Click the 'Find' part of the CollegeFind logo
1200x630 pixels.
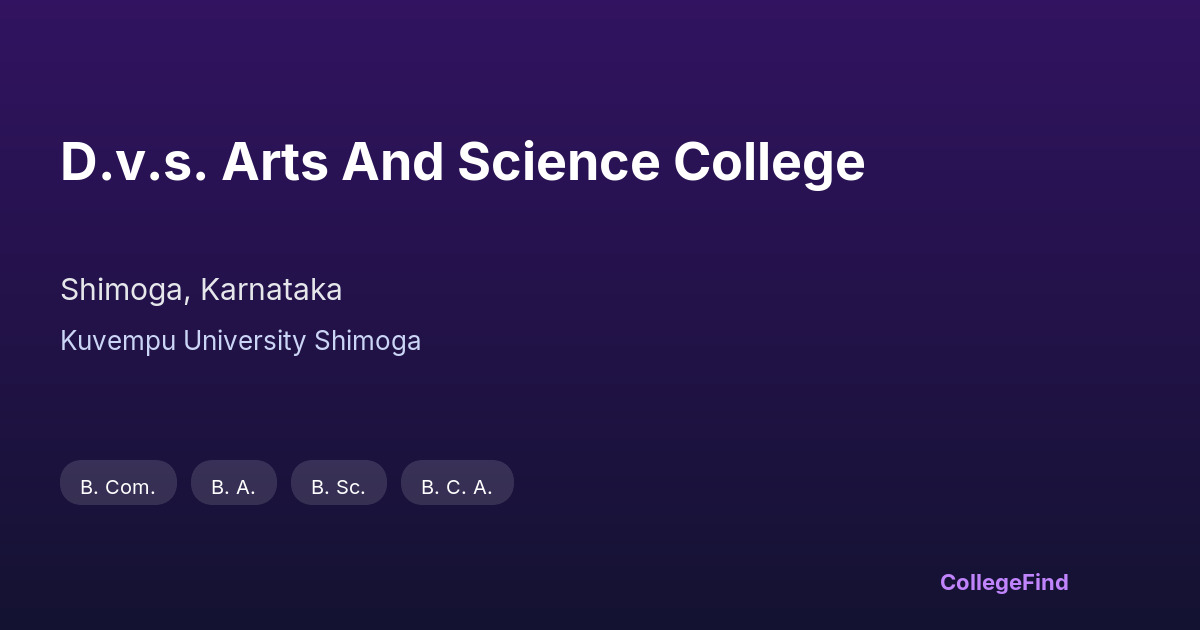(x=1045, y=582)
